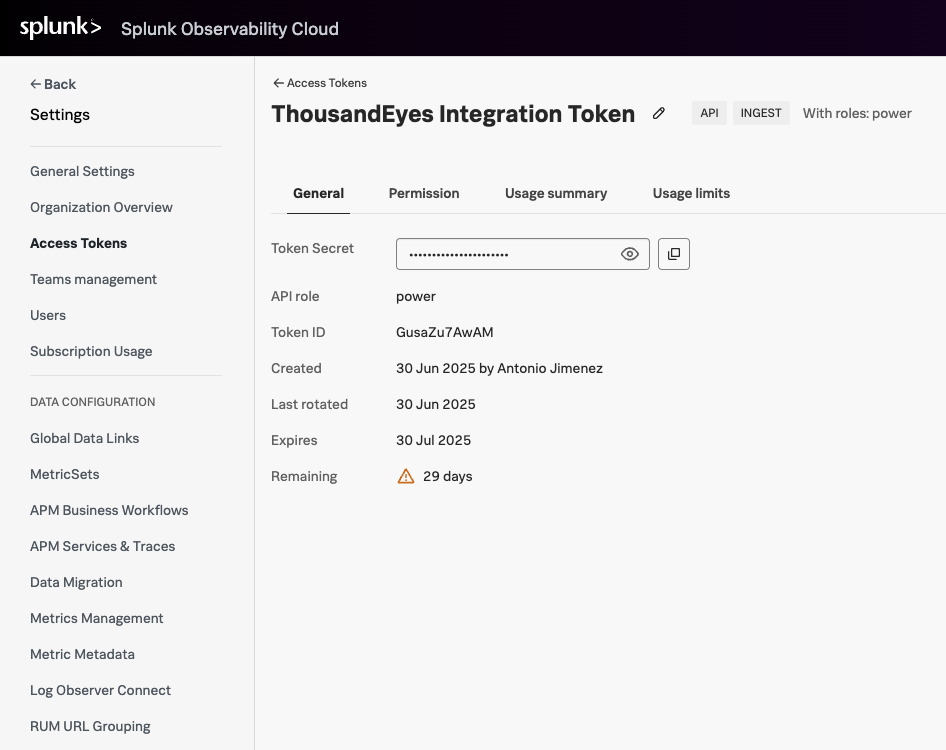946x750 pixels.
Task: Open APM Business Workflows
Action: (109, 510)
